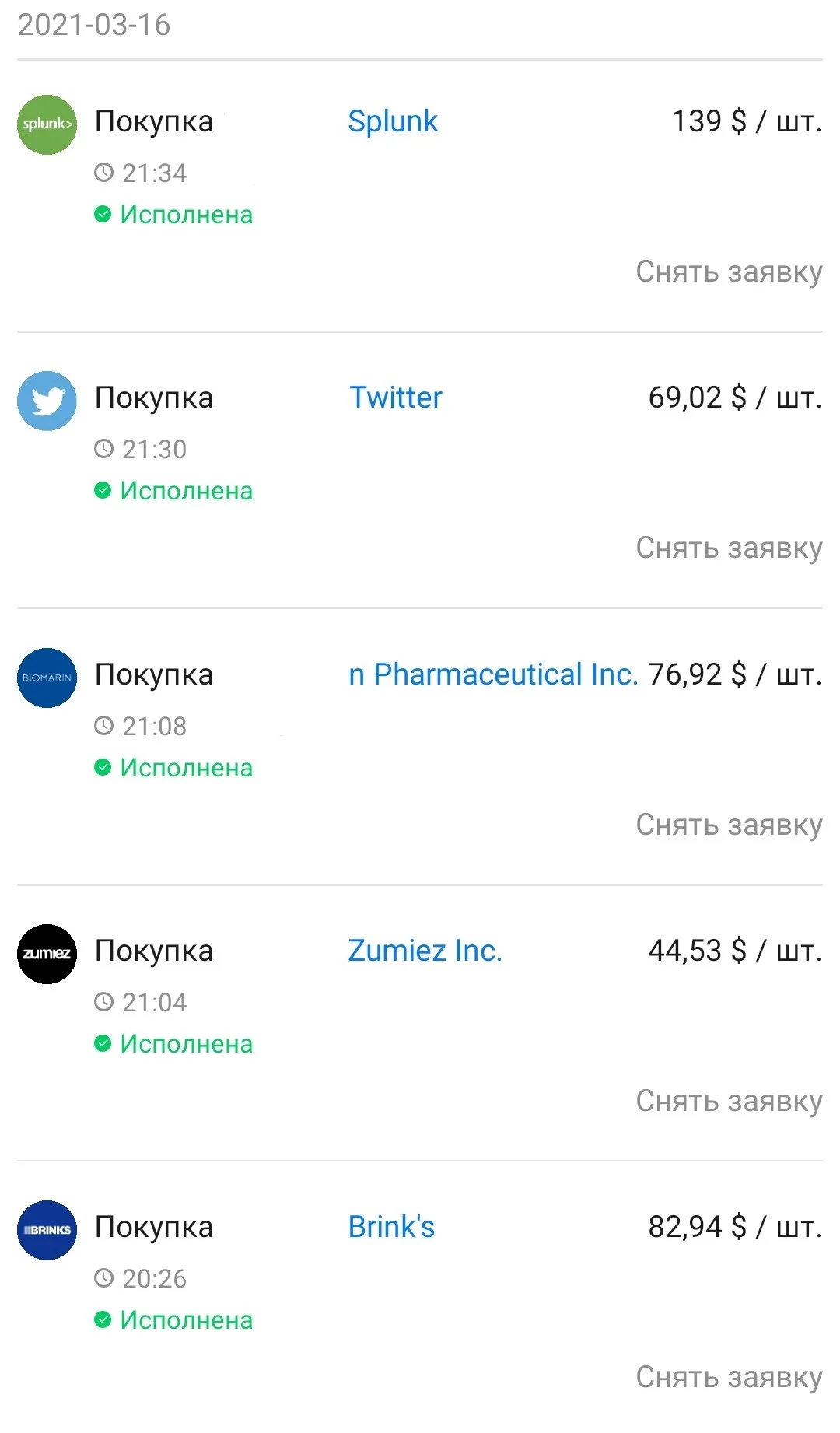Tap the Brinks company logo
840x1433 pixels.
(47, 1230)
